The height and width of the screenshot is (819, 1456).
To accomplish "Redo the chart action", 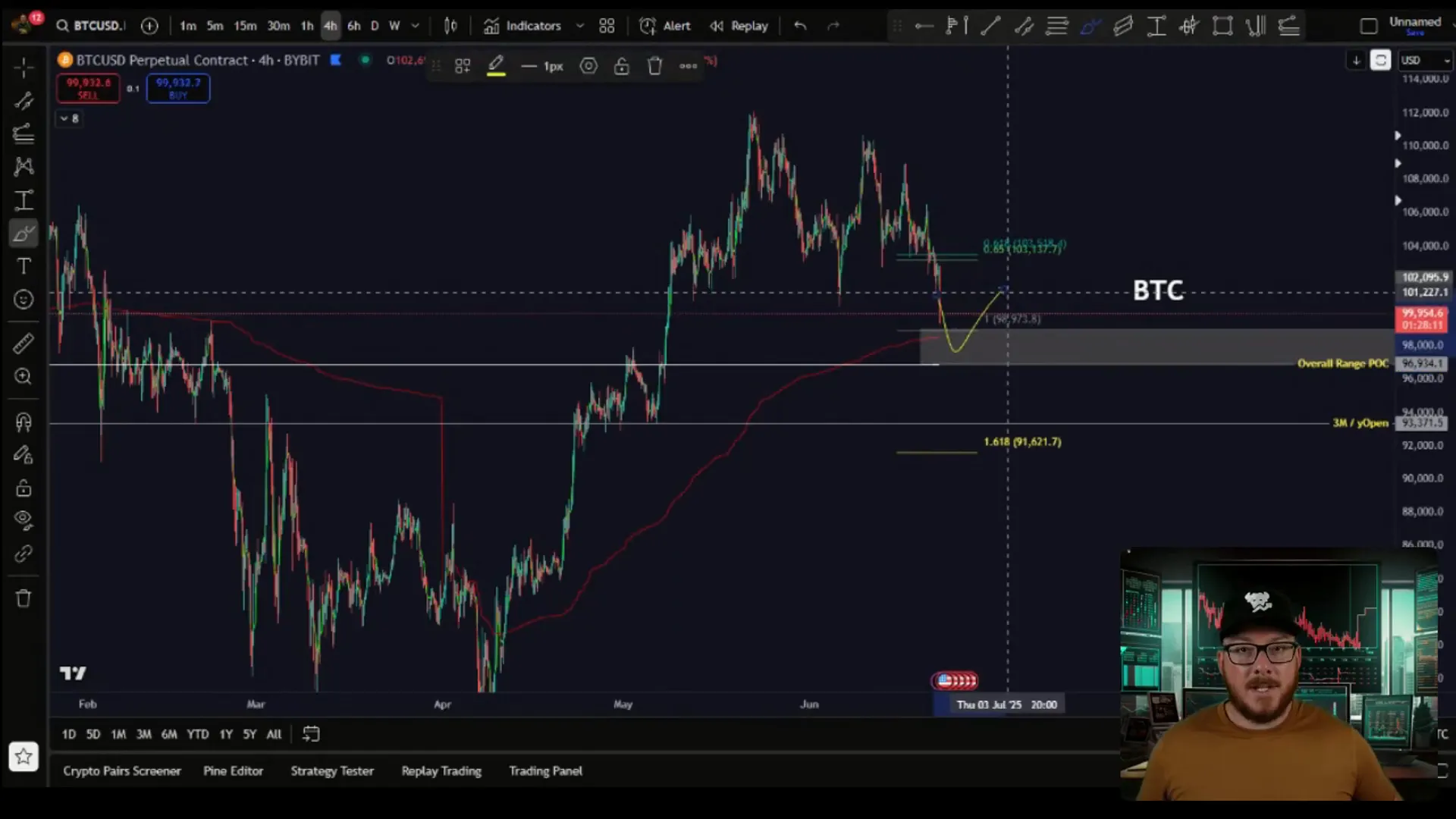I will pyautogui.click(x=833, y=26).
